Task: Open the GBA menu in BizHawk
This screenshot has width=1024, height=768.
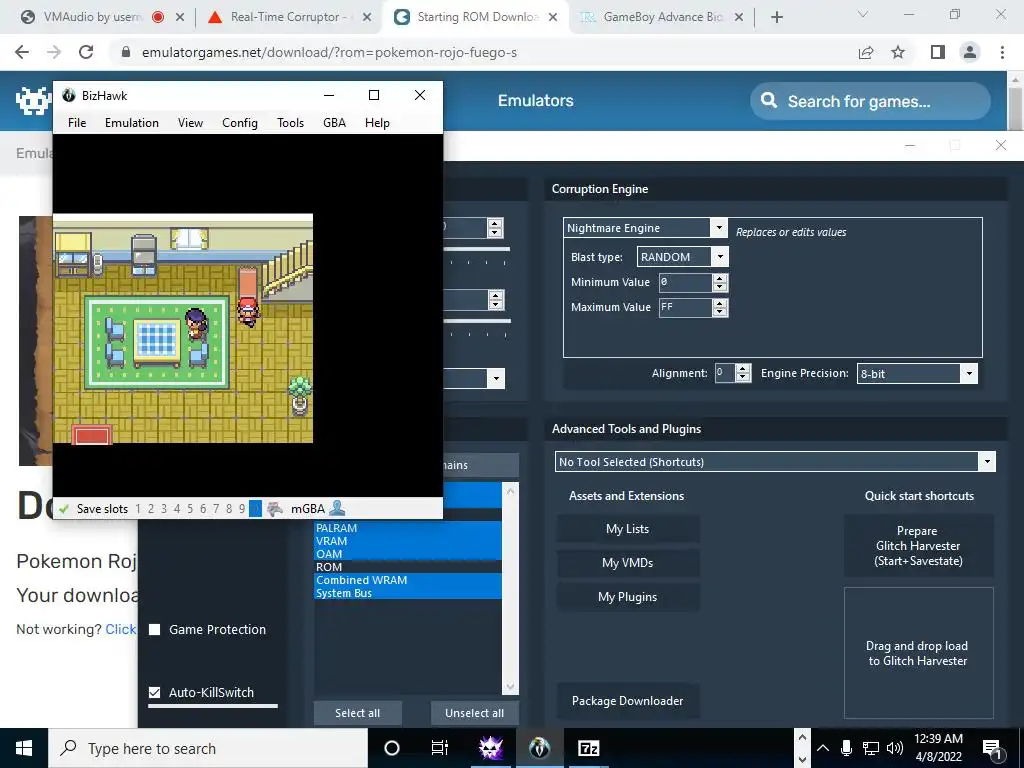Action: 334,123
